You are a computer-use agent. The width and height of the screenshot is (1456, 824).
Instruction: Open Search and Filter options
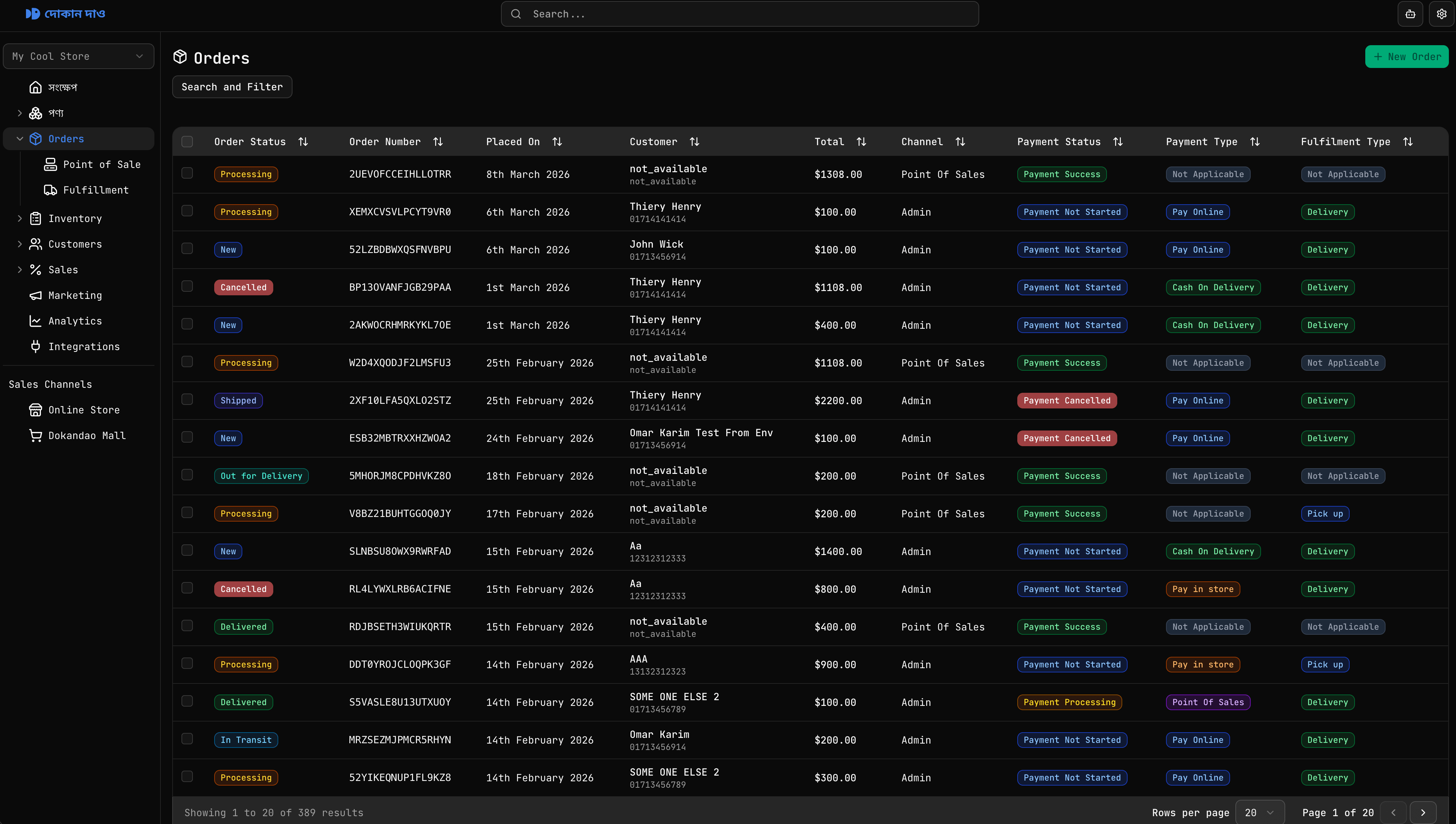click(x=231, y=86)
